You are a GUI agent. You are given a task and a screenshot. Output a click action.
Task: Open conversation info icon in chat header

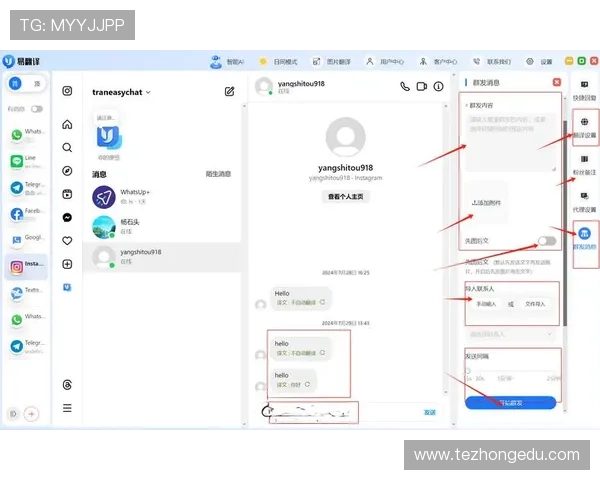438,87
